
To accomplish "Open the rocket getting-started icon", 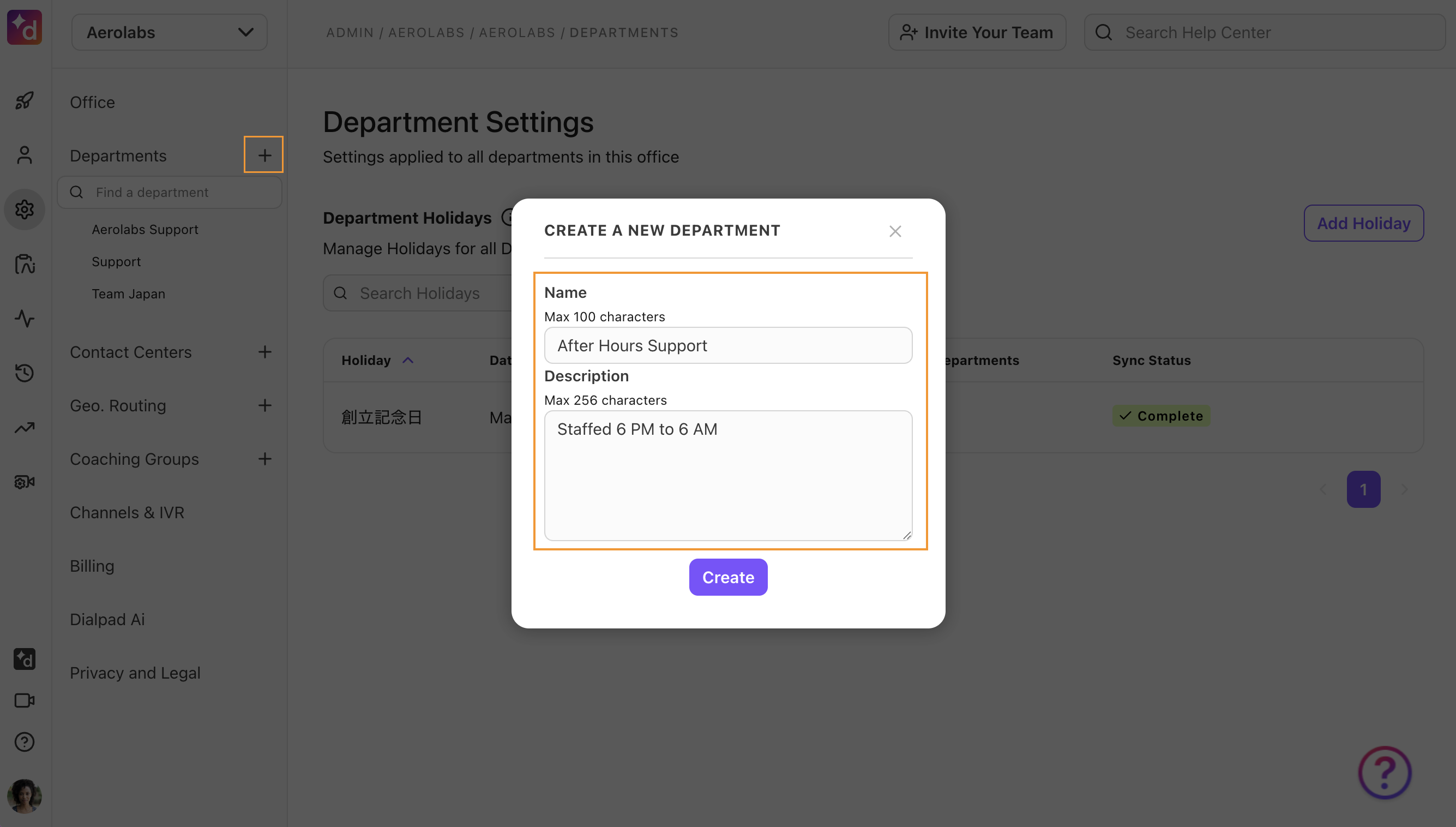I will click(x=25, y=101).
